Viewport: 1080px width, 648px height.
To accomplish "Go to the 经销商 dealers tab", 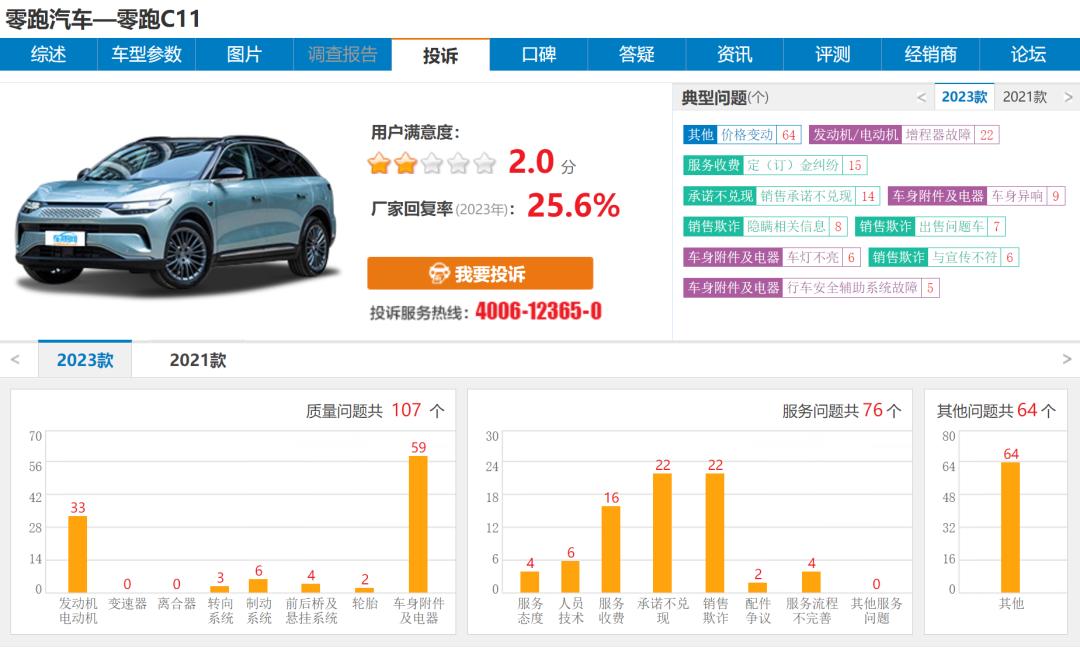I will (x=930, y=55).
